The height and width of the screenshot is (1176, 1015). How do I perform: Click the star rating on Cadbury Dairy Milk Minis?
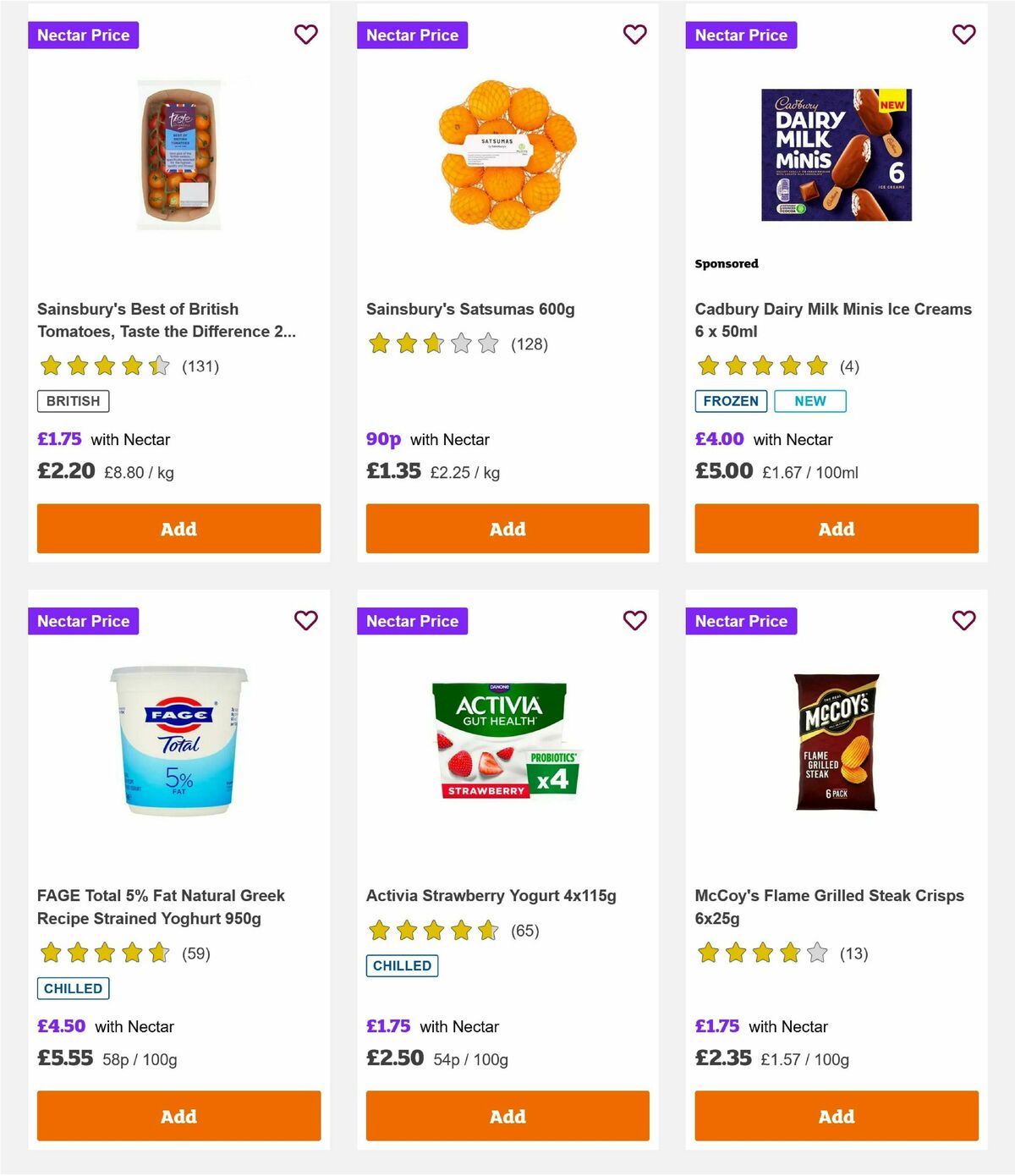[x=760, y=367]
